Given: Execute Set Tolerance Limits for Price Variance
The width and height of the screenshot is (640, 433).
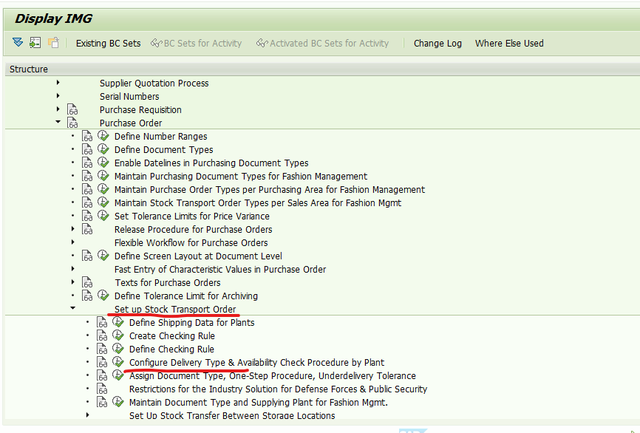Looking at the screenshot, I should (x=103, y=215).
